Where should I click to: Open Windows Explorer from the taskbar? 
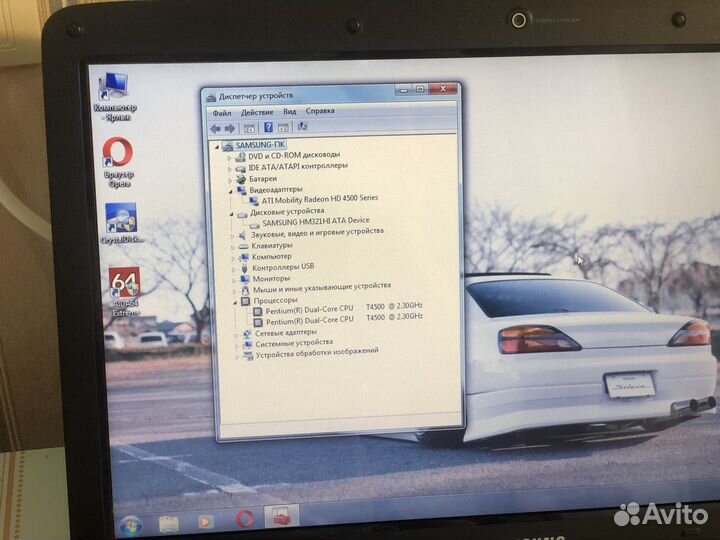click(x=168, y=523)
